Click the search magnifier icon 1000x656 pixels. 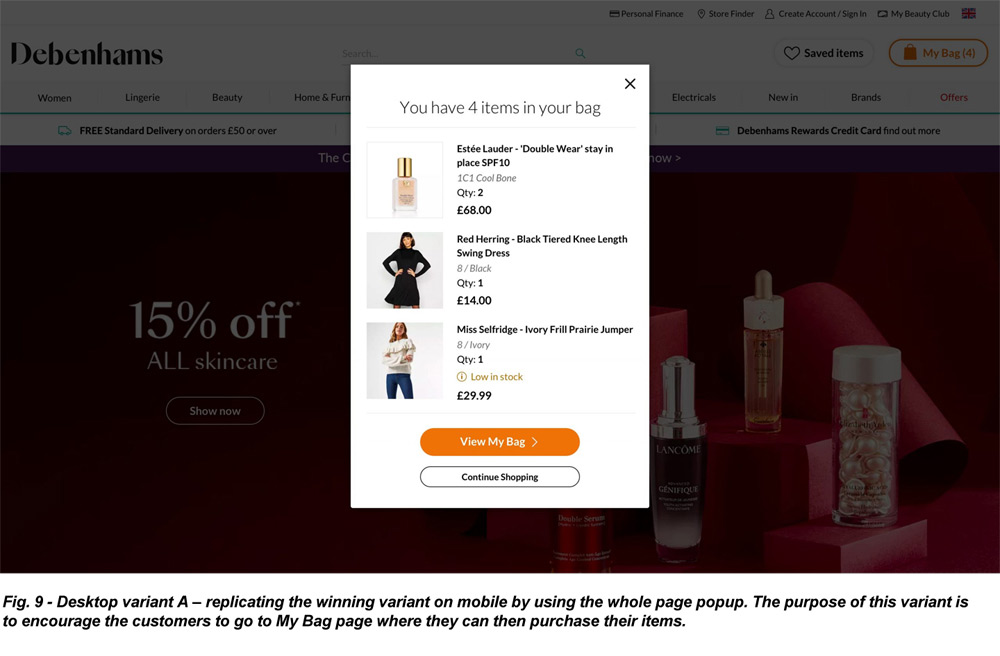click(580, 52)
